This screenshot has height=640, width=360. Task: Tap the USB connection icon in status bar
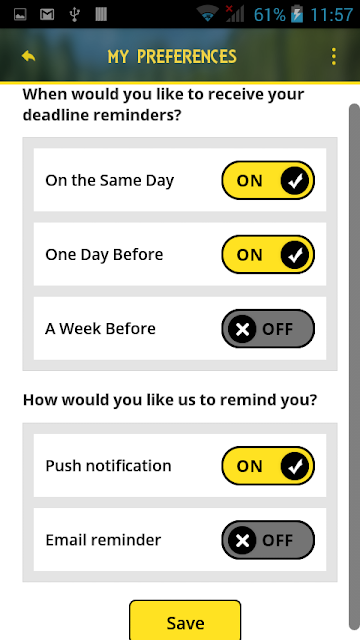[x=74, y=15]
